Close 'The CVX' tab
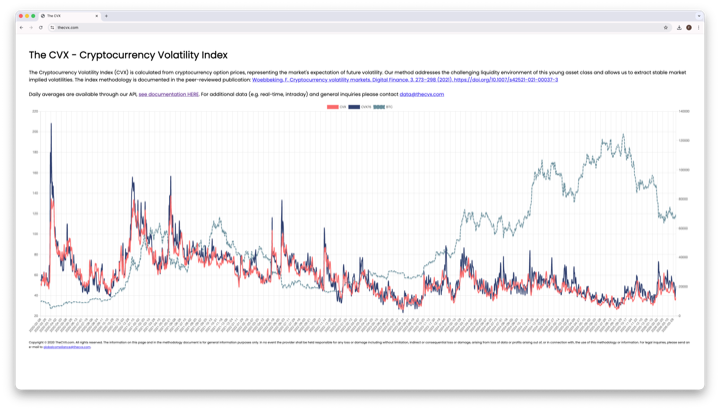This screenshot has width=720, height=410. coord(97,16)
